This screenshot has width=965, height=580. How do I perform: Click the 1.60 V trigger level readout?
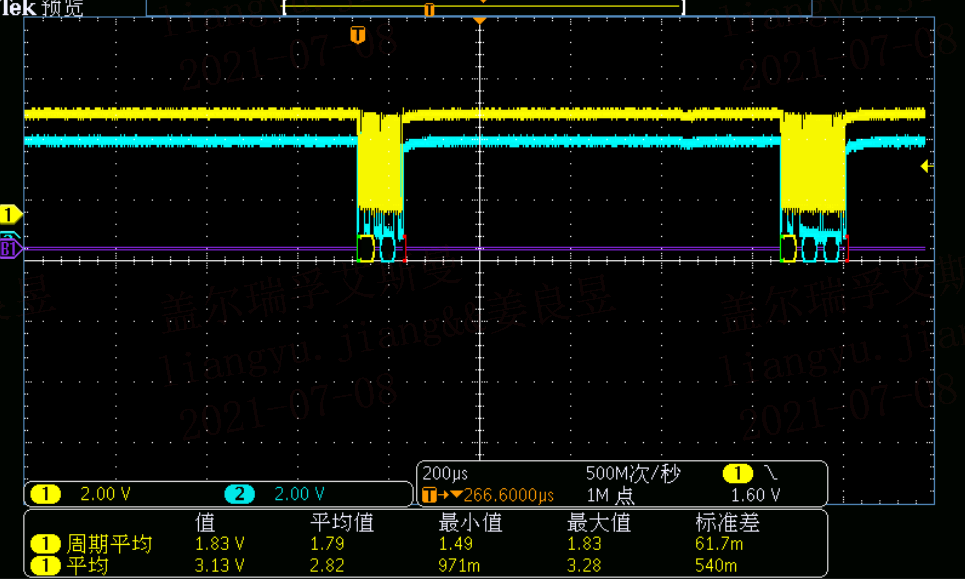pos(756,496)
